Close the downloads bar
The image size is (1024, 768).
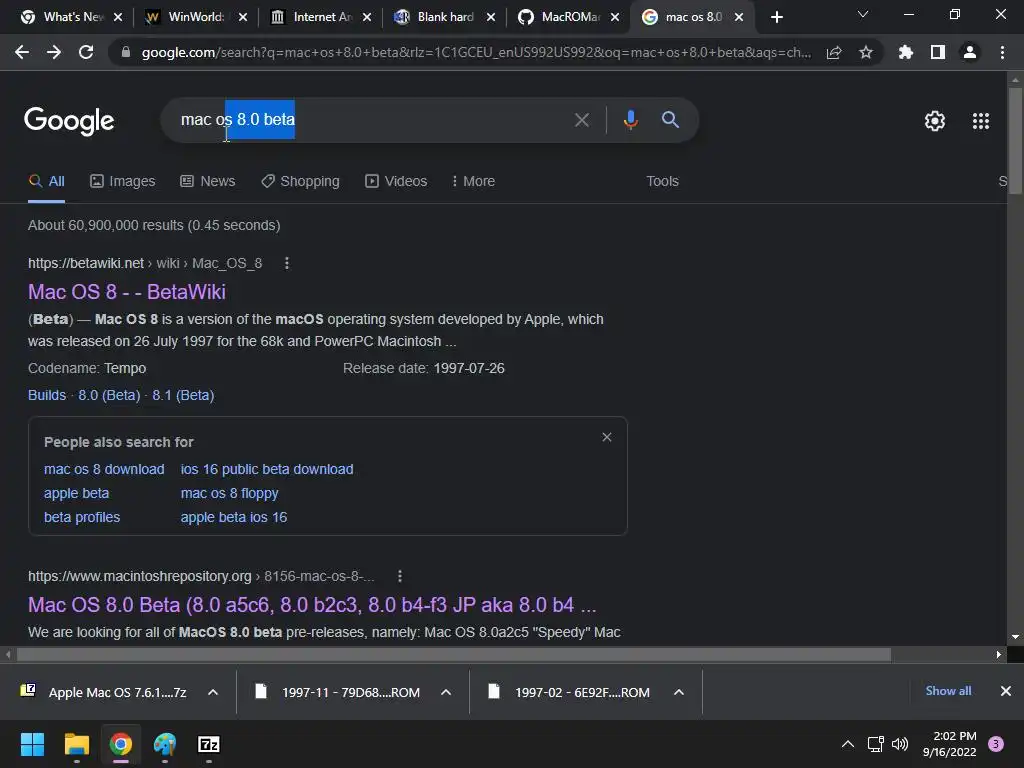point(1006,691)
